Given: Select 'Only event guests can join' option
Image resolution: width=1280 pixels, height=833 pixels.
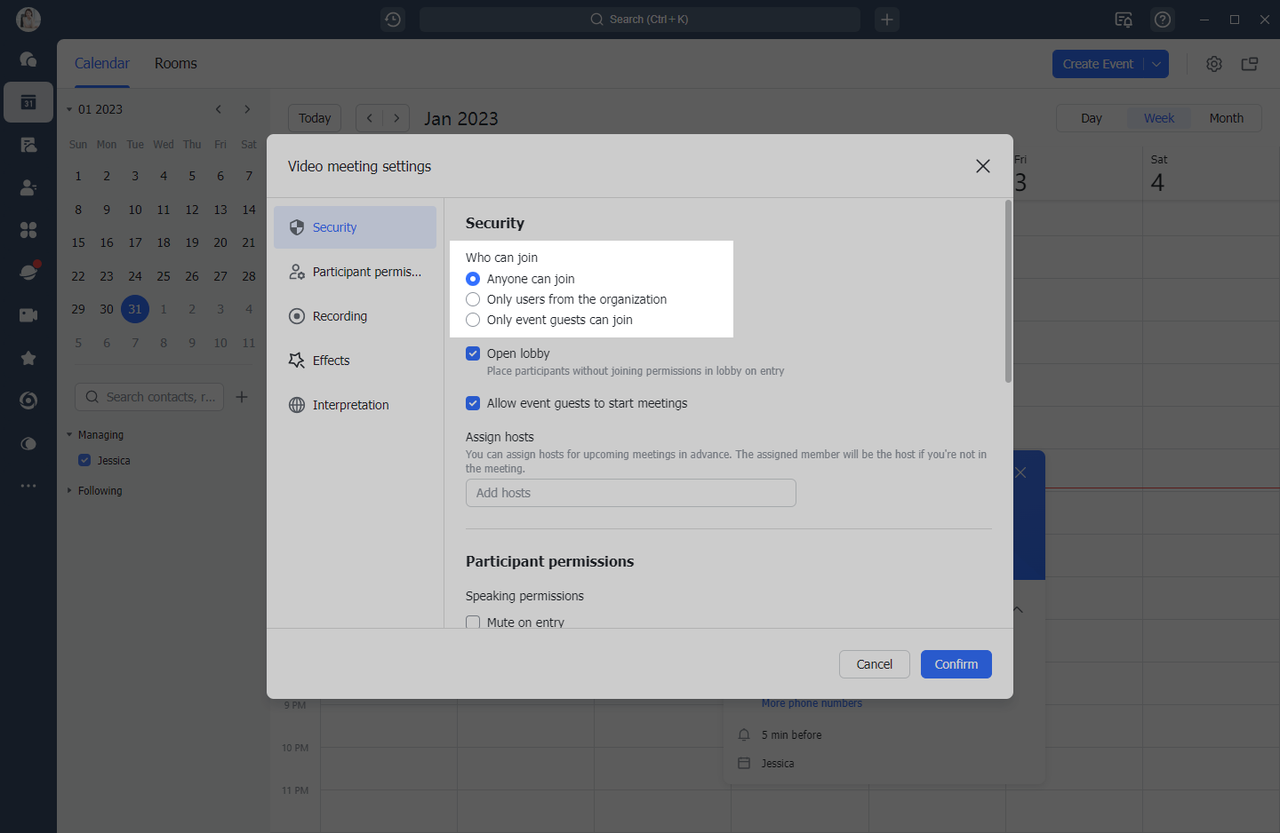Looking at the screenshot, I should [474, 320].
